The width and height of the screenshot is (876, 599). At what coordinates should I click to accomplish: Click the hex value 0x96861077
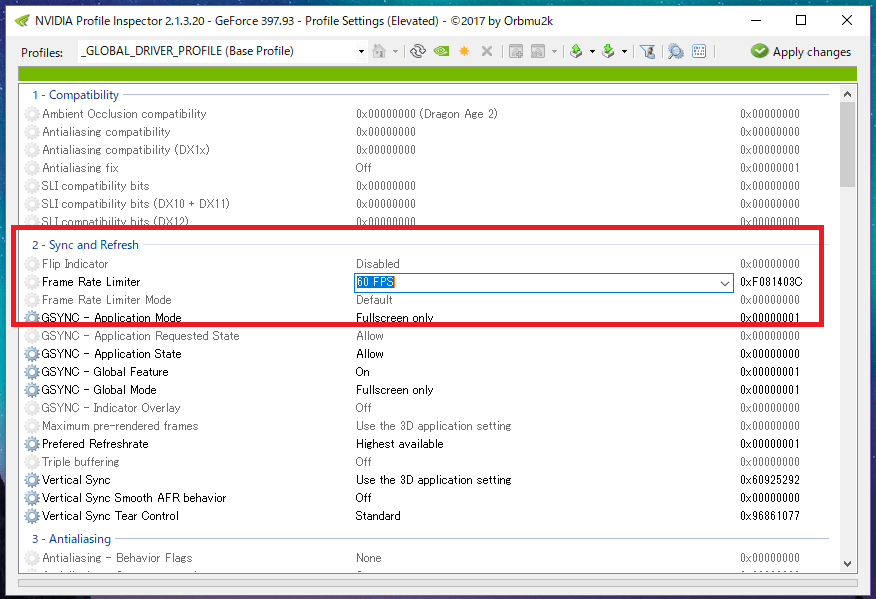click(x=770, y=516)
